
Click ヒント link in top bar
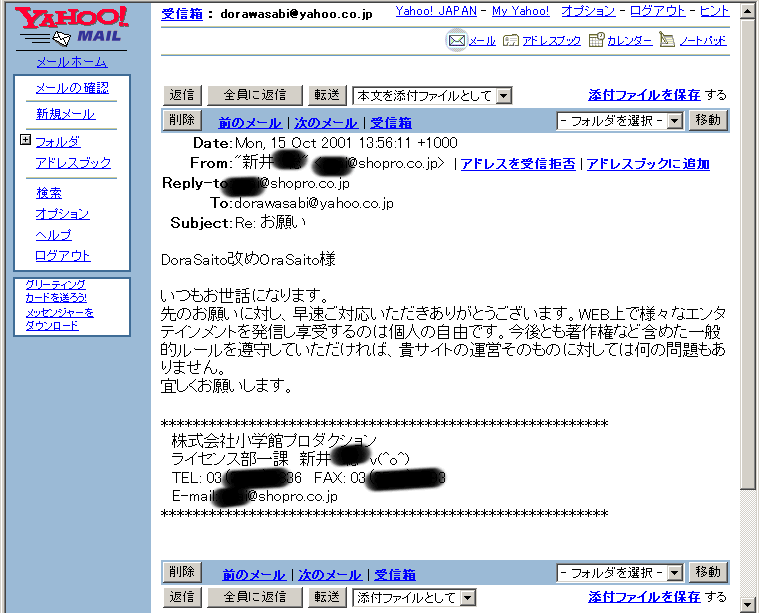coord(714,11)
